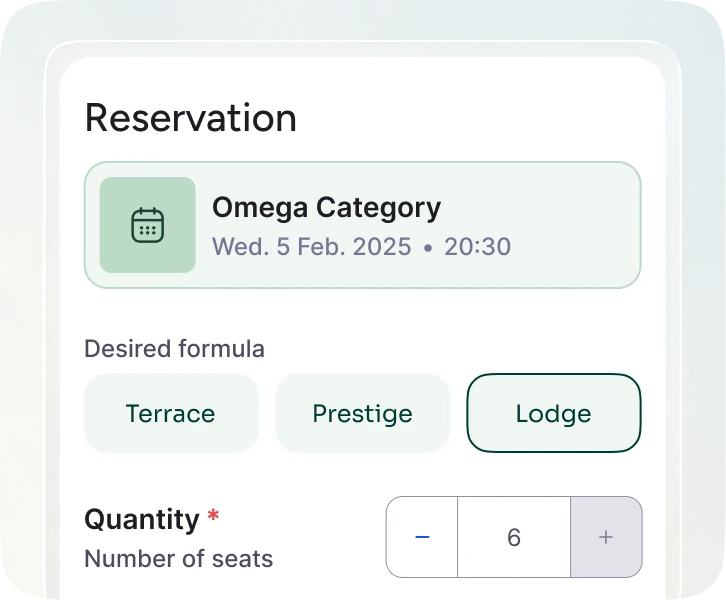Click the Reservation heading
726x600 pixels.
(x=190, y=118)
